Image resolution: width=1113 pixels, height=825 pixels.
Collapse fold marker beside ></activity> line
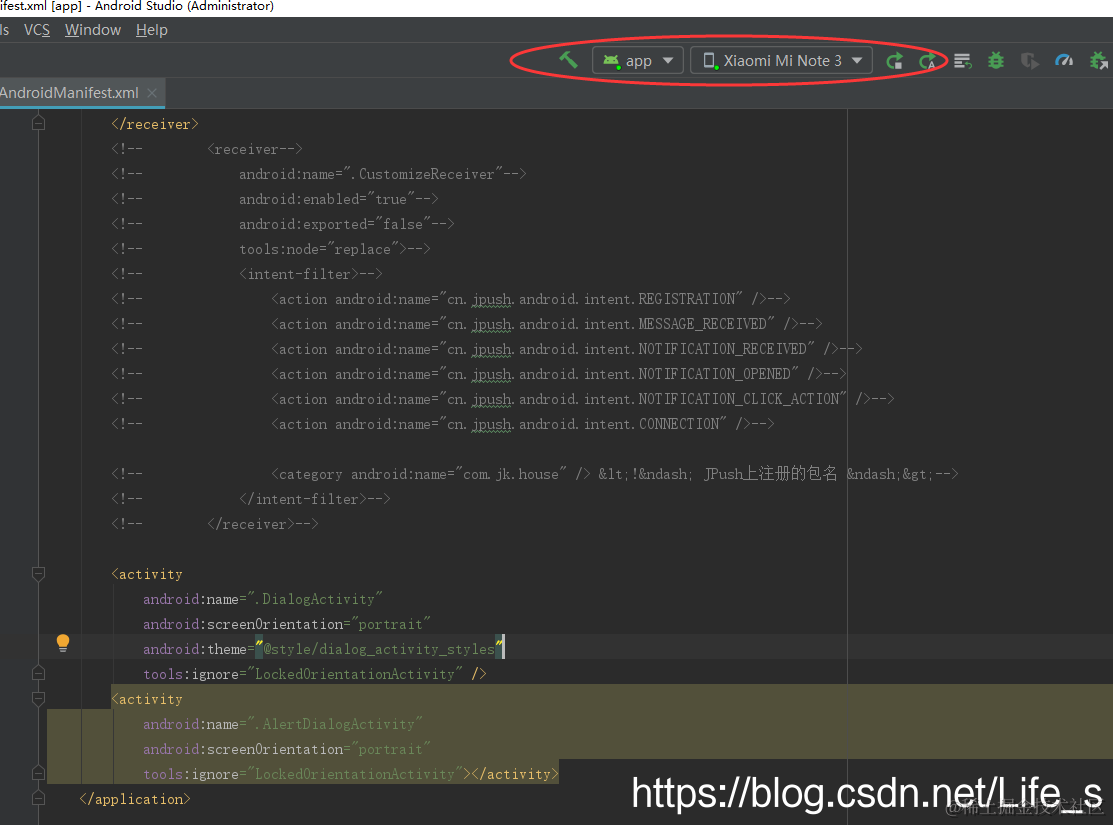pyautogui.click(x=39, y=773)
